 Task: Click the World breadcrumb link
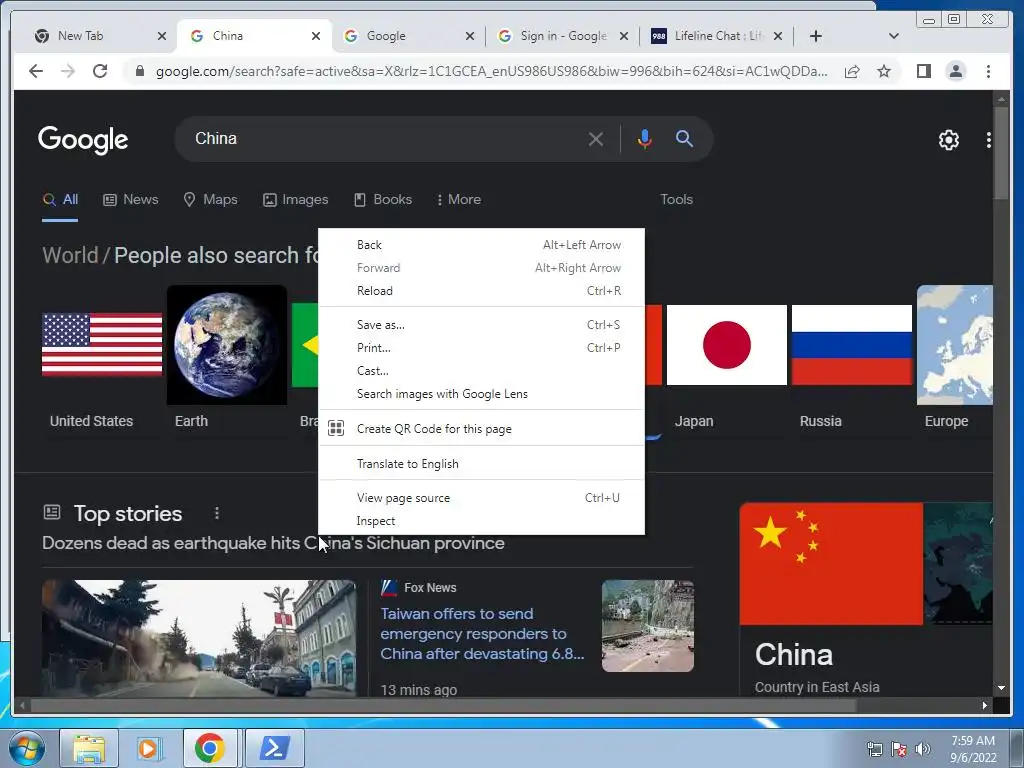(x=70, y=255)
